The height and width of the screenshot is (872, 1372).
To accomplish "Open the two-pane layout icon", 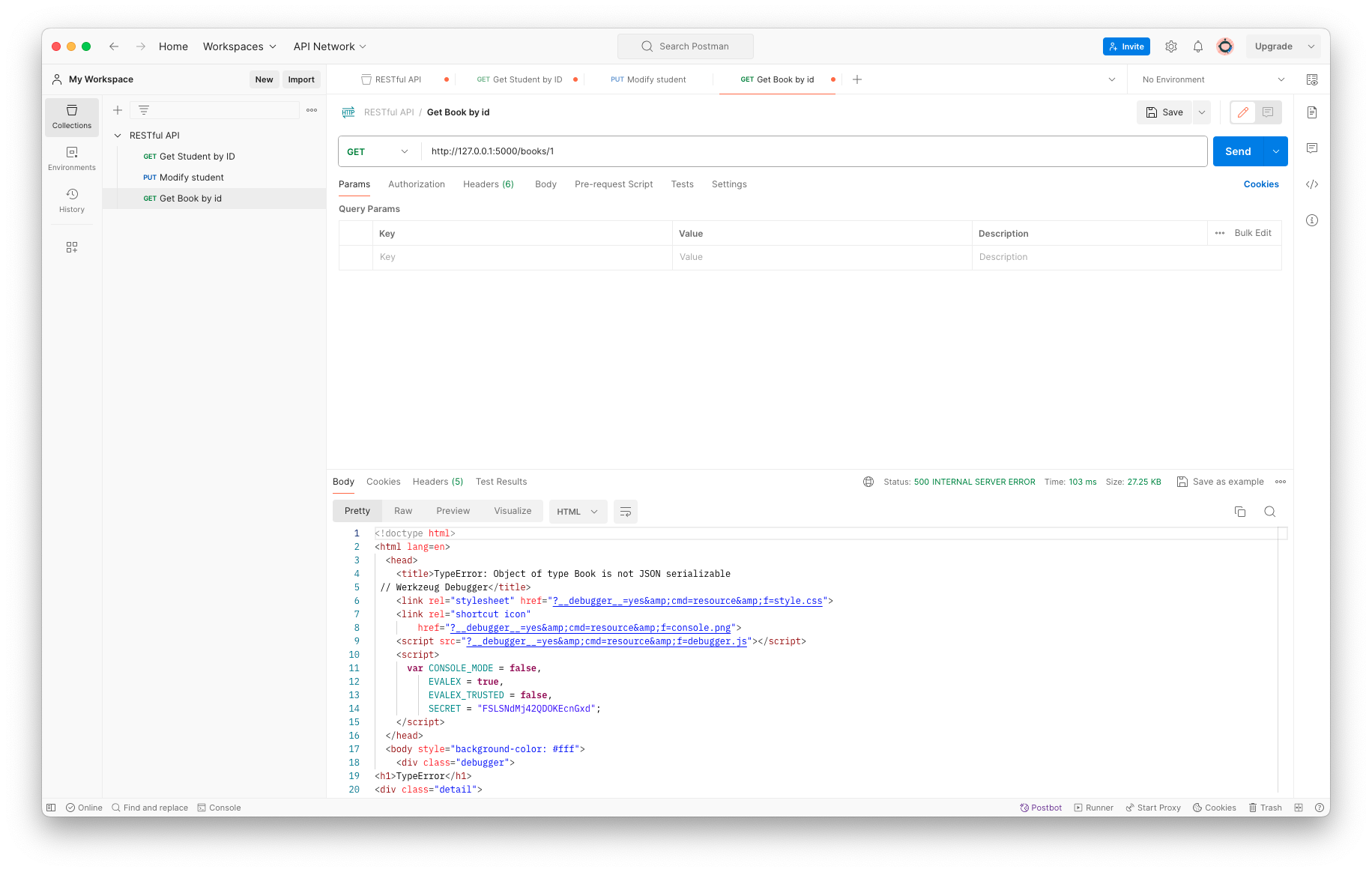I will pos(1299,808).
